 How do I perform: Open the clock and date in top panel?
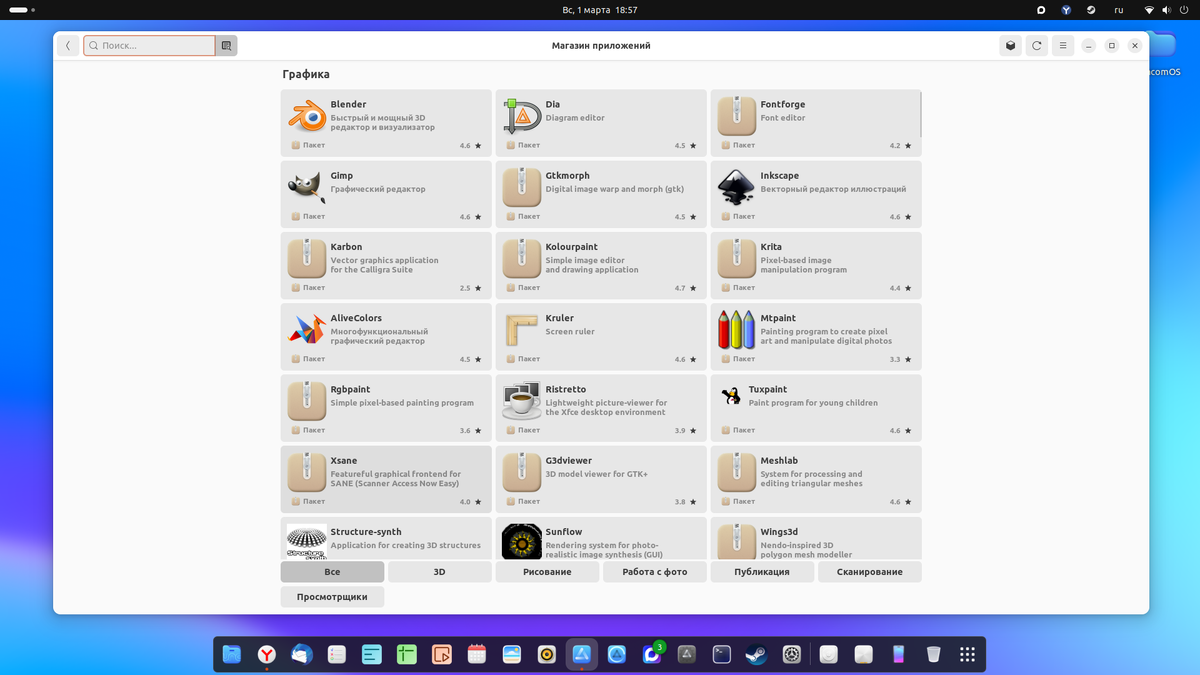pyautogui.click(x=600, y=10)
